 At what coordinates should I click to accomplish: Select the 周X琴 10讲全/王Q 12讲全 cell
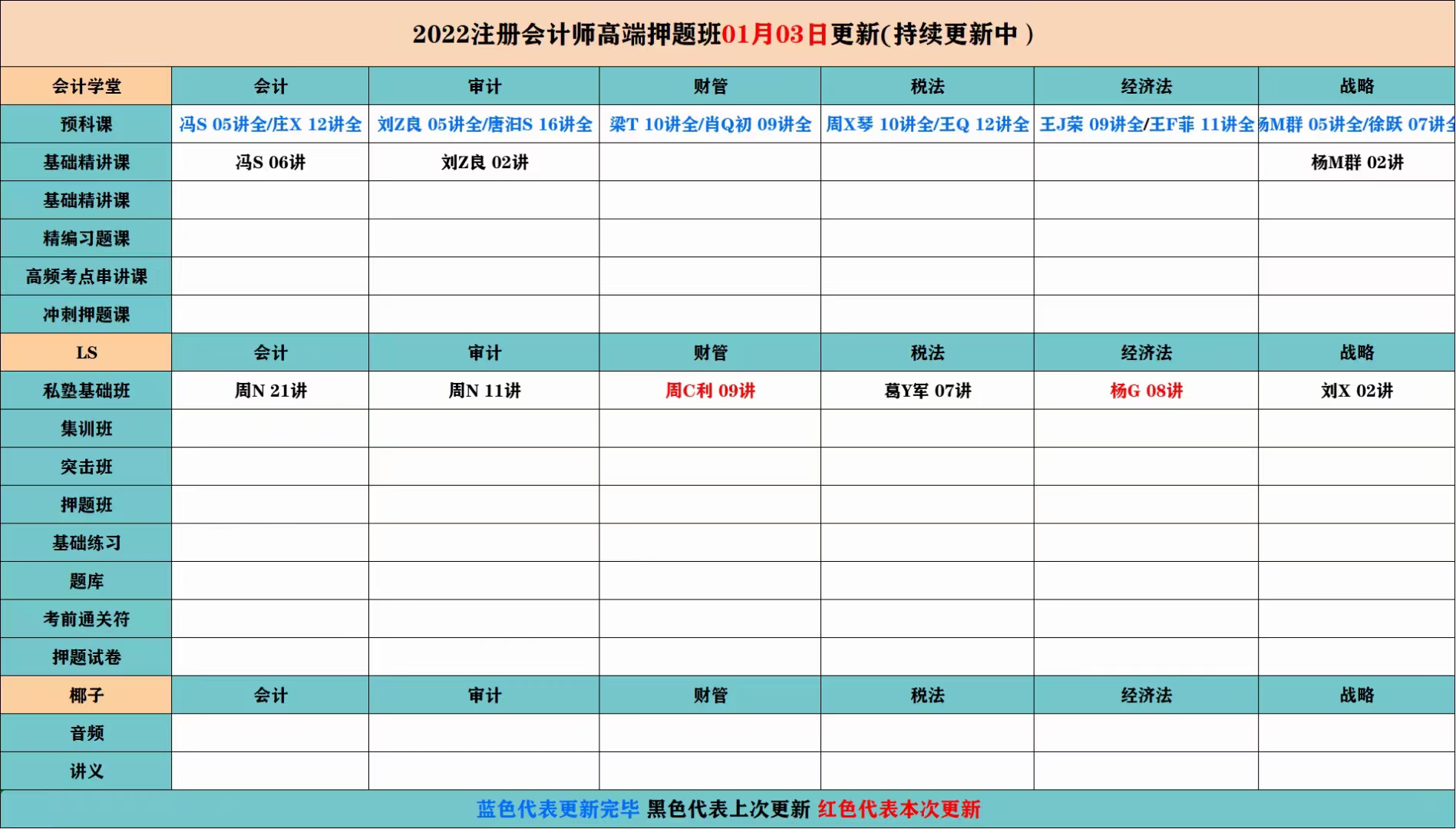tap(927, 124)
